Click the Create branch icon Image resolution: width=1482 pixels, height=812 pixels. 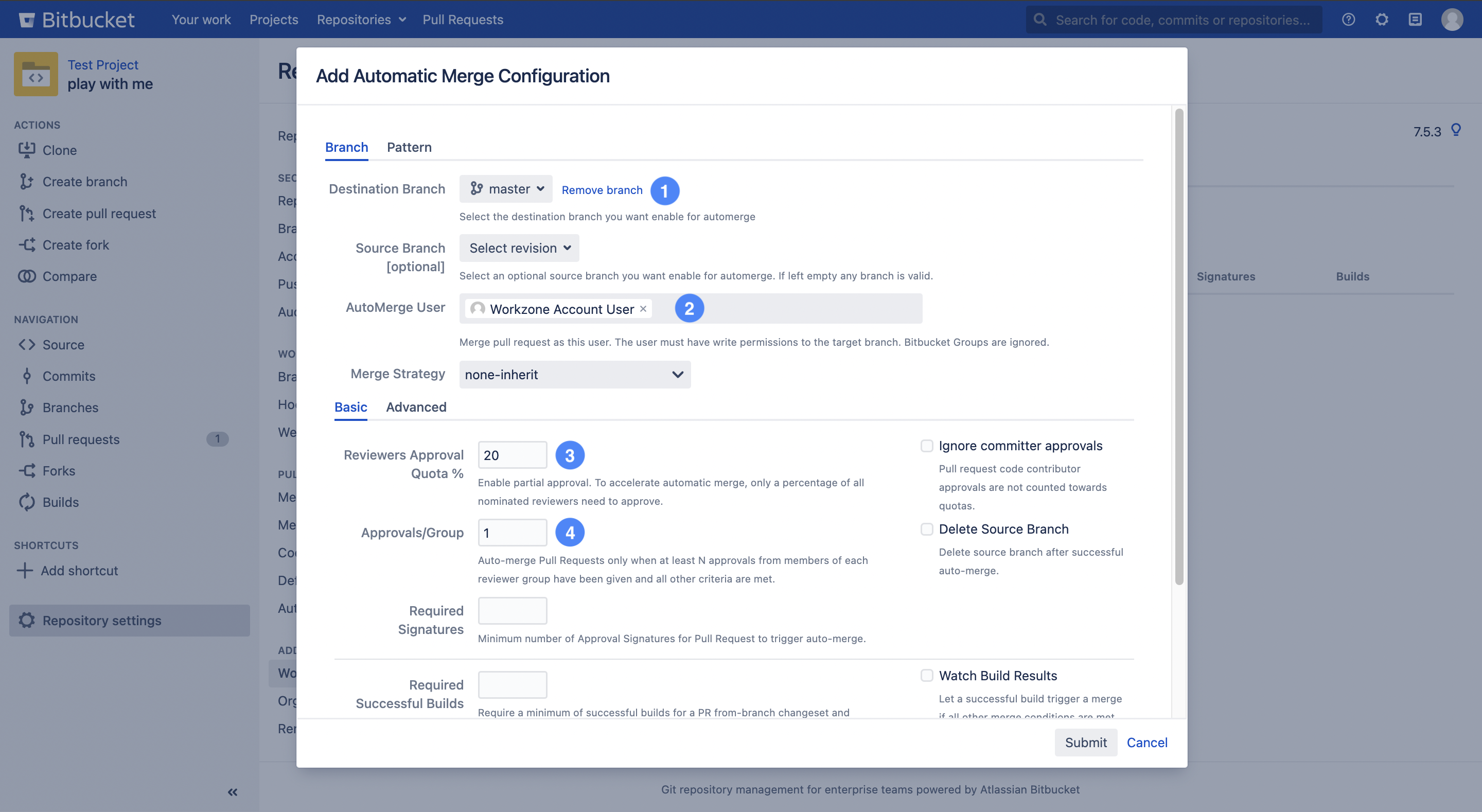(26, 181)
